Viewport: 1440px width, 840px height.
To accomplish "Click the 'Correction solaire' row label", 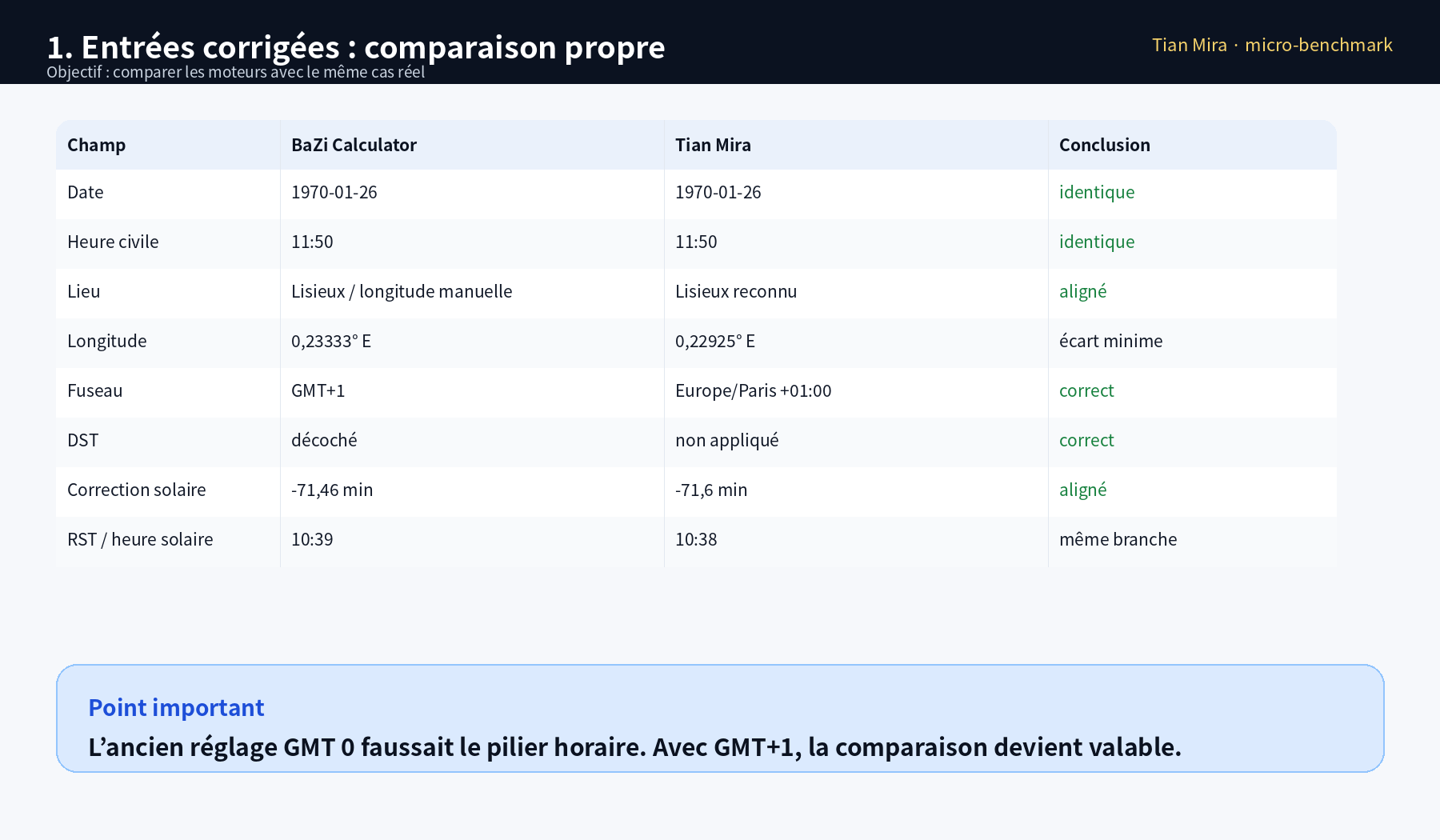I will pyautogui.click(x=137, y=490).
